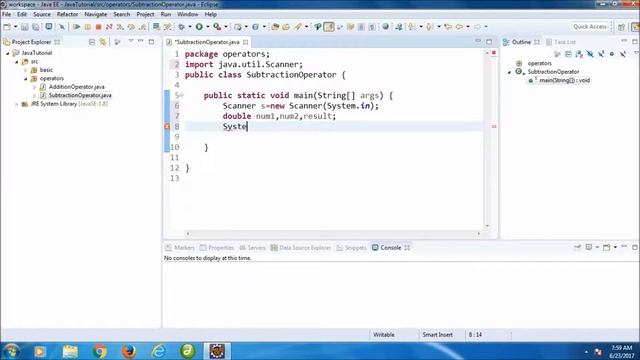This screenshot has width=640, height=360.
Task: Toggle Hide Local Types in Outline toolbar
Action: tap(622, 54)
